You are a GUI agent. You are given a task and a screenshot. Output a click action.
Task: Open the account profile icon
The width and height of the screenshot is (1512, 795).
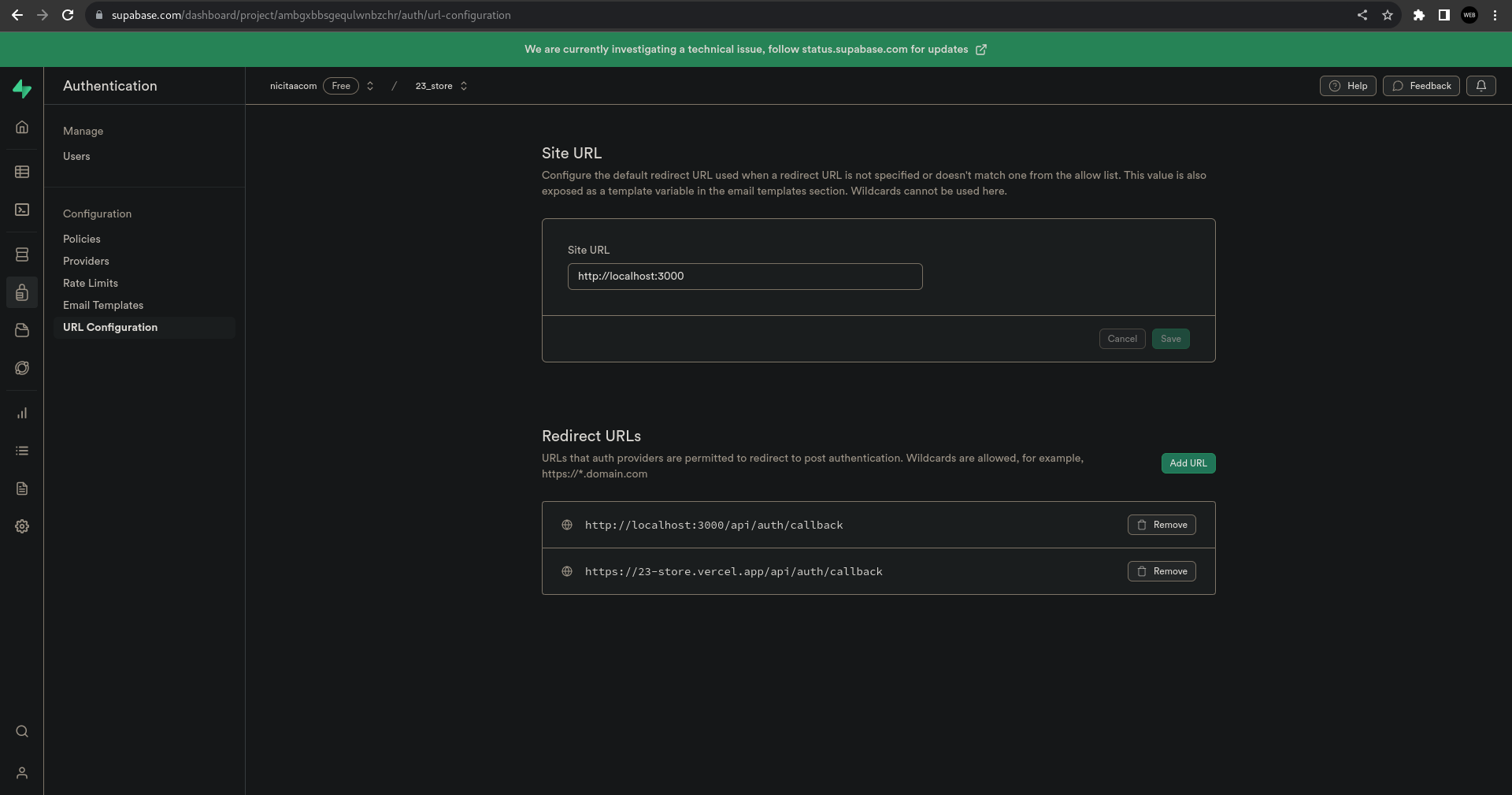click(x=22, y=773)
